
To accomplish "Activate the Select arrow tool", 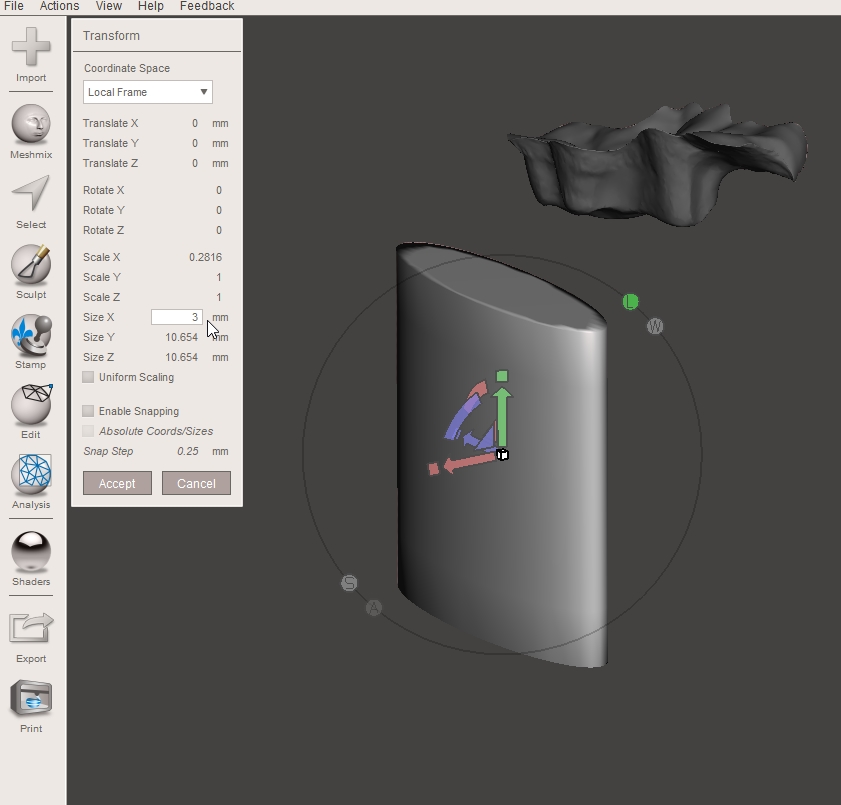I will [31, 193].
